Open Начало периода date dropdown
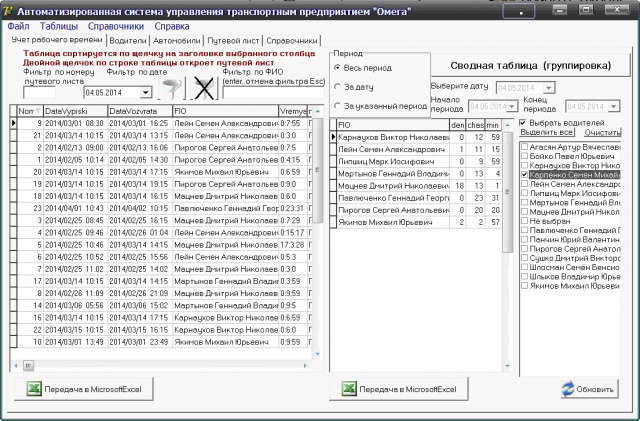The height and width of the screenshot is (421, 640). (511, 107)
